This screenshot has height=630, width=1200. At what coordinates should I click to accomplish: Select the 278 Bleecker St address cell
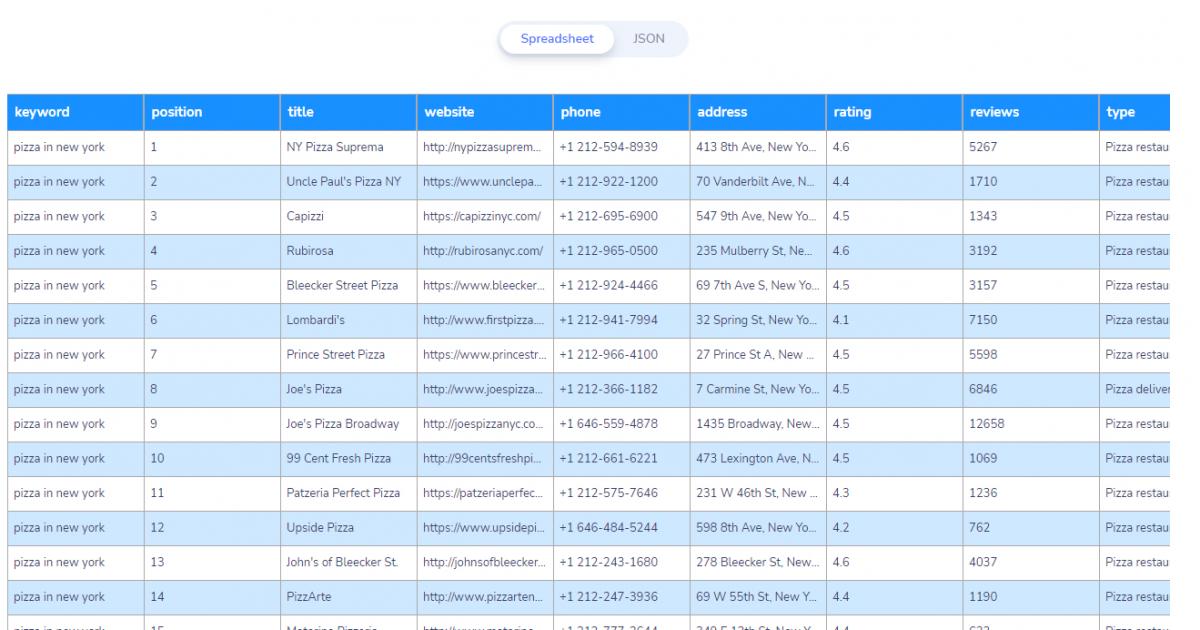click(x=758, y=563)
